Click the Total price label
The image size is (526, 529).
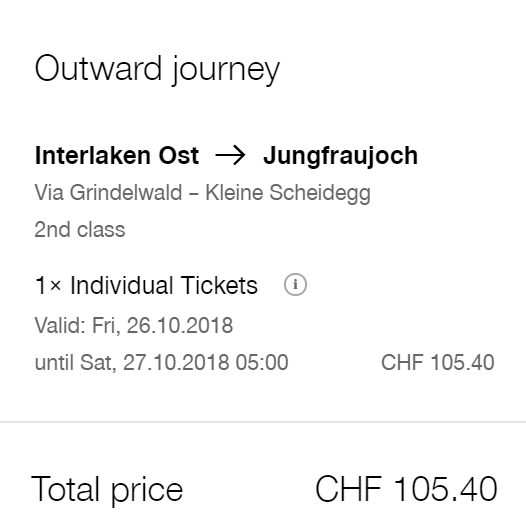(x=107, y=490)
